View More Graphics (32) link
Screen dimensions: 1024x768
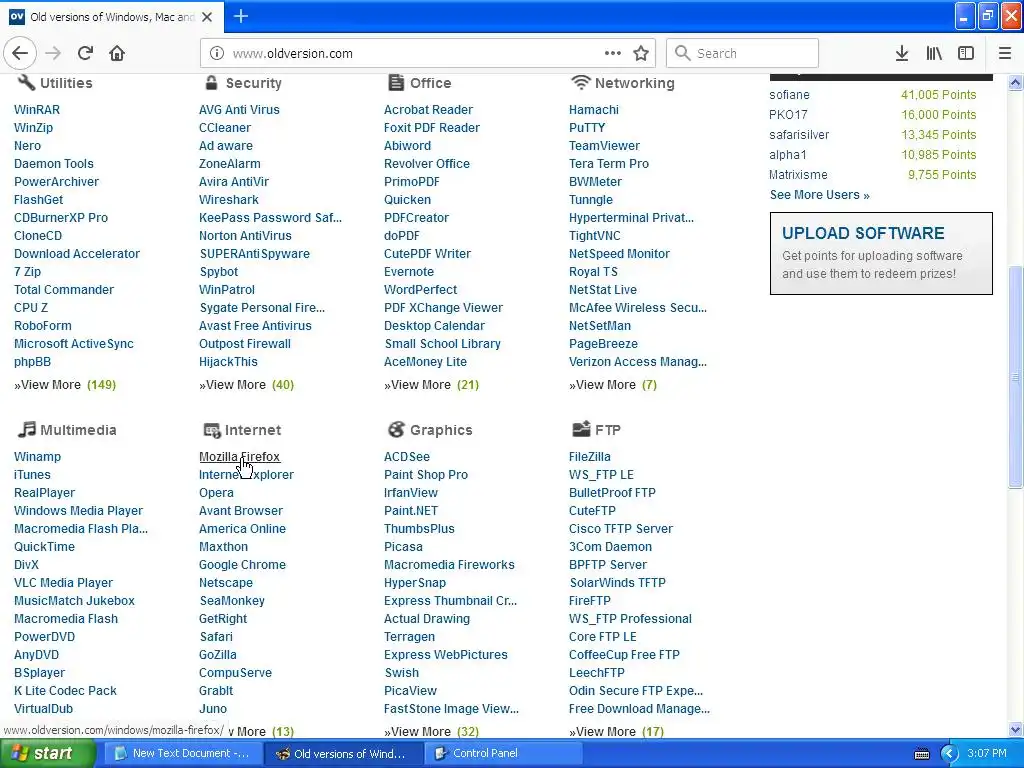431,731
